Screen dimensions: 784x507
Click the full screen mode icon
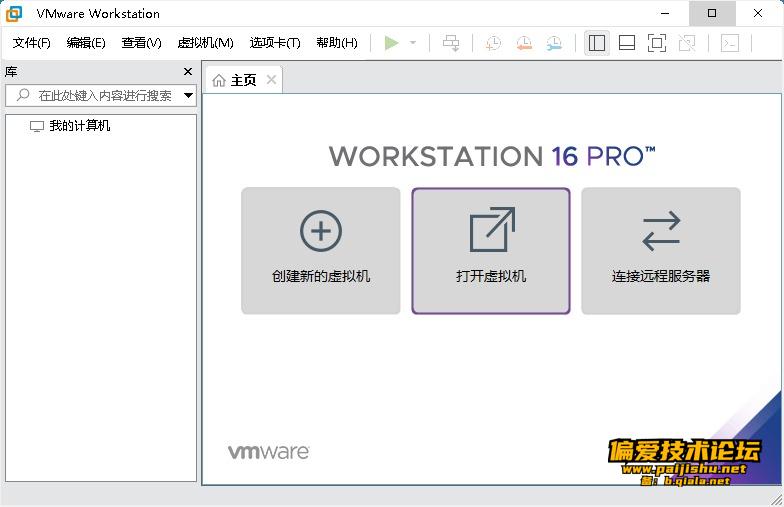[657, 43]
